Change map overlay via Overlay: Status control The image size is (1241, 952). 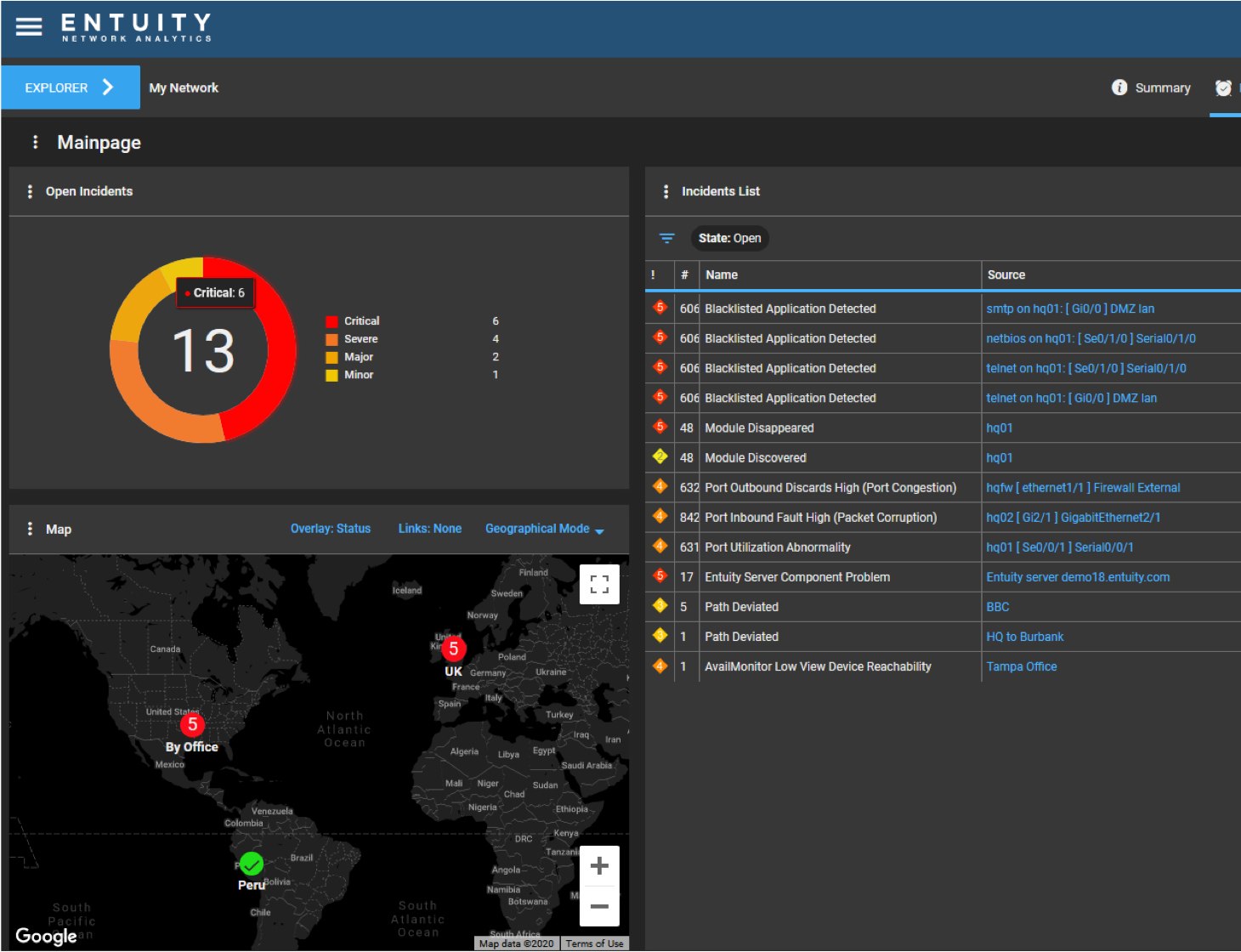click(331, 528)
